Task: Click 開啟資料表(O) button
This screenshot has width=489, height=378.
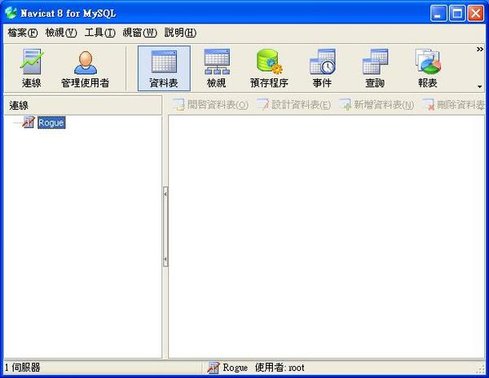Action: coord(211,105)
